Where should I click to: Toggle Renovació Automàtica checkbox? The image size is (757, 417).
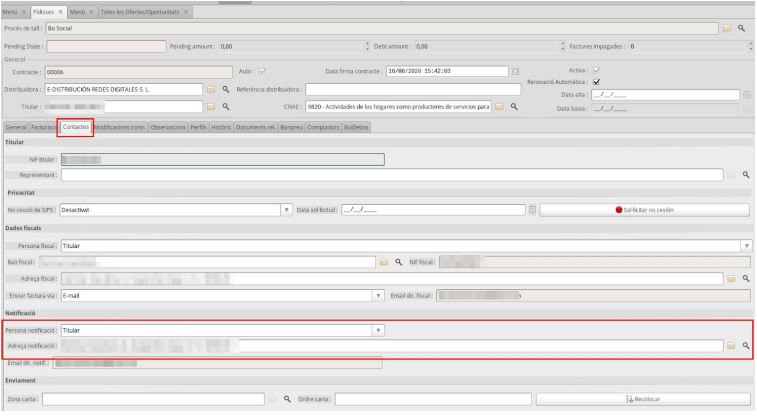tap(596, 82)
